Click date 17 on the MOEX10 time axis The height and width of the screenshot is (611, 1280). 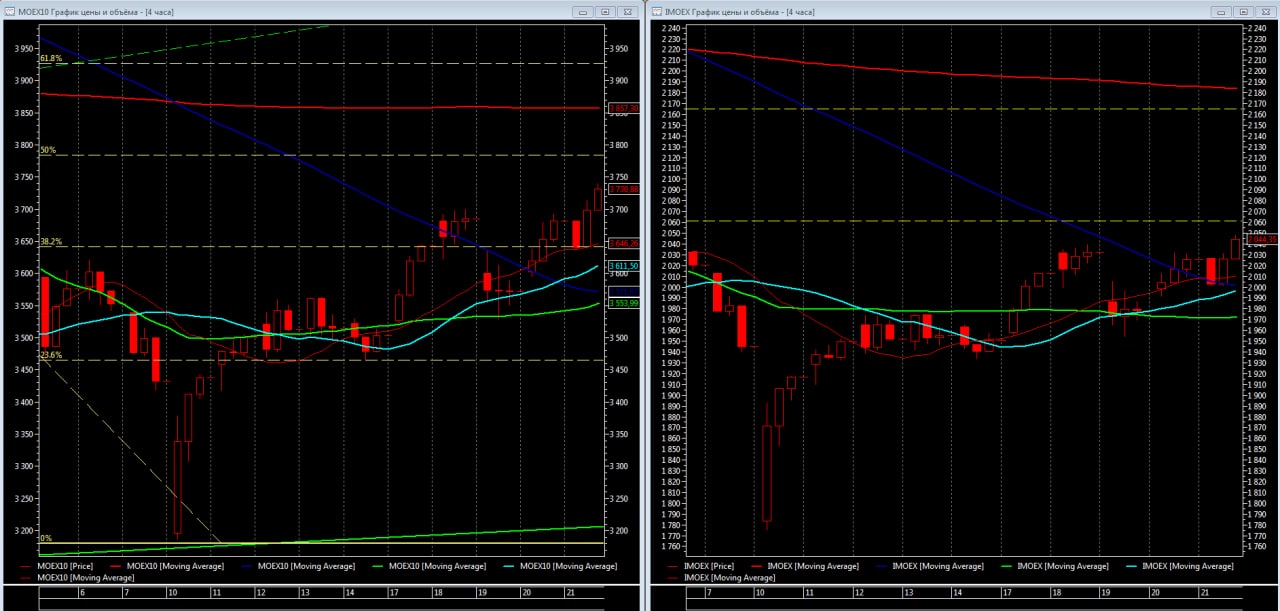393,593
